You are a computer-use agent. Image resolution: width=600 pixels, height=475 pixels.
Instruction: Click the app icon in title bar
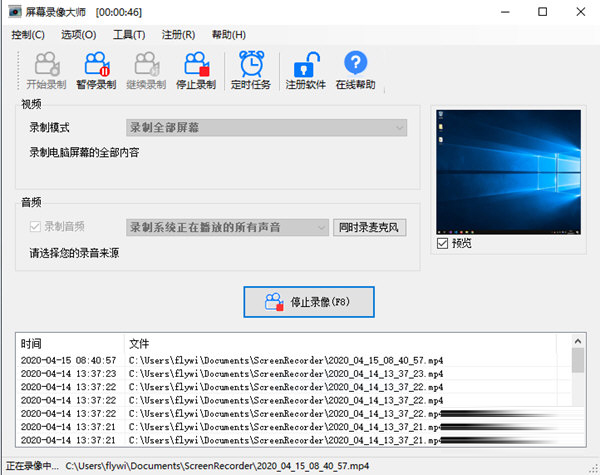15,12
